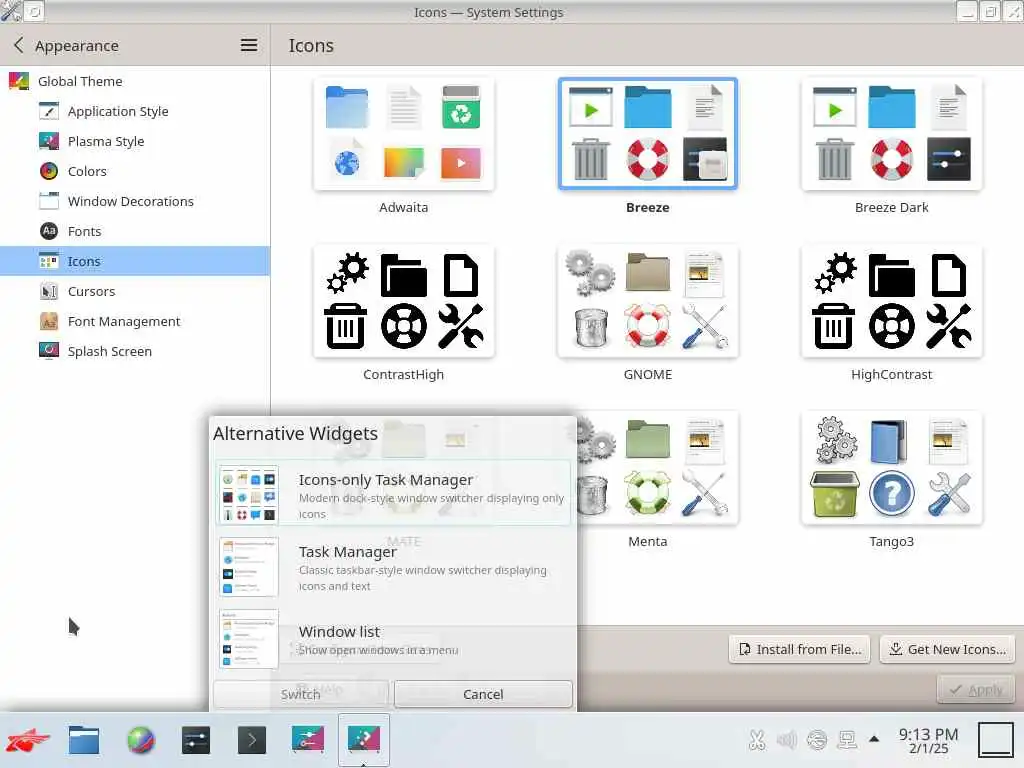
Task: Click the Font Management icon
Action: point(49,321)
